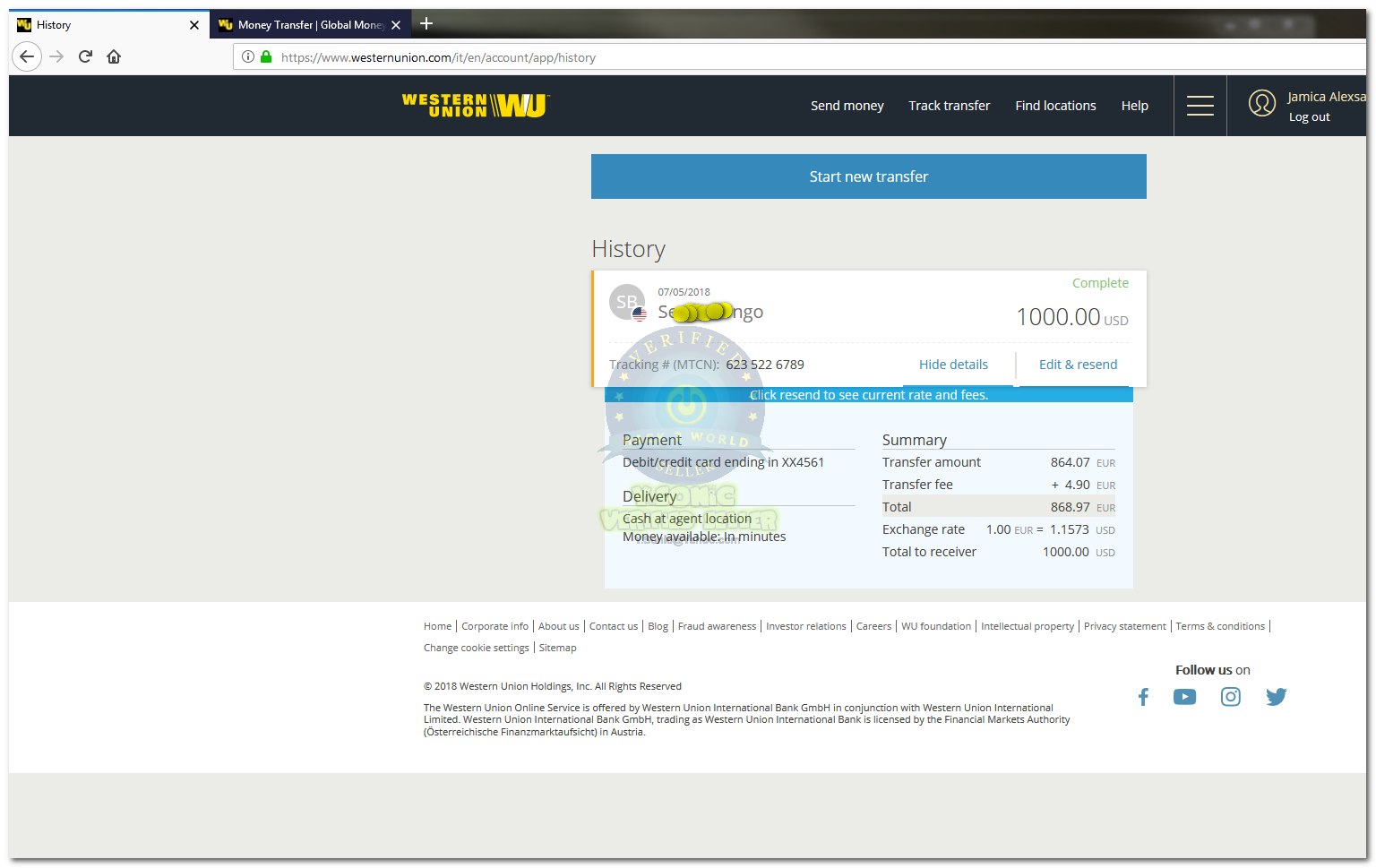Image resolution: width=1376 pixels, height=868 pixels.
Task: Open WU foundation footer link
Action: pyautogui.click(x=936, y=626)
